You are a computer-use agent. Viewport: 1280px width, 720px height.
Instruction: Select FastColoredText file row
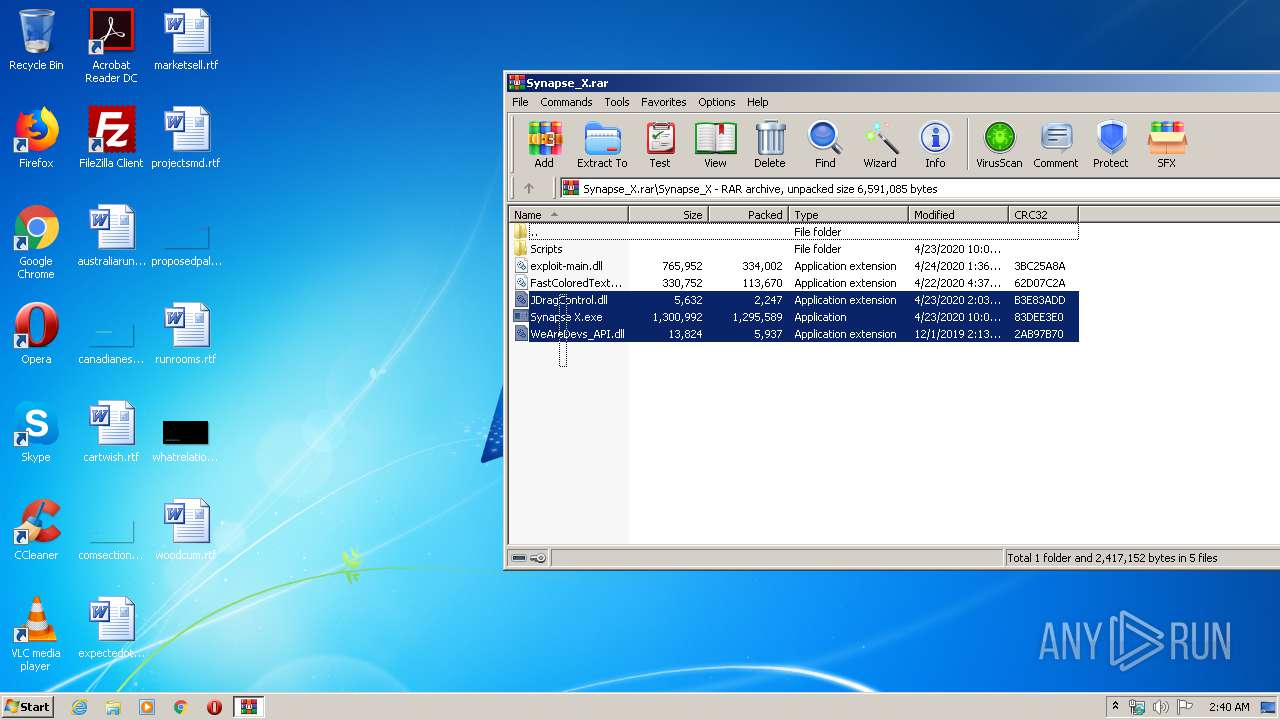pos(794,283)
